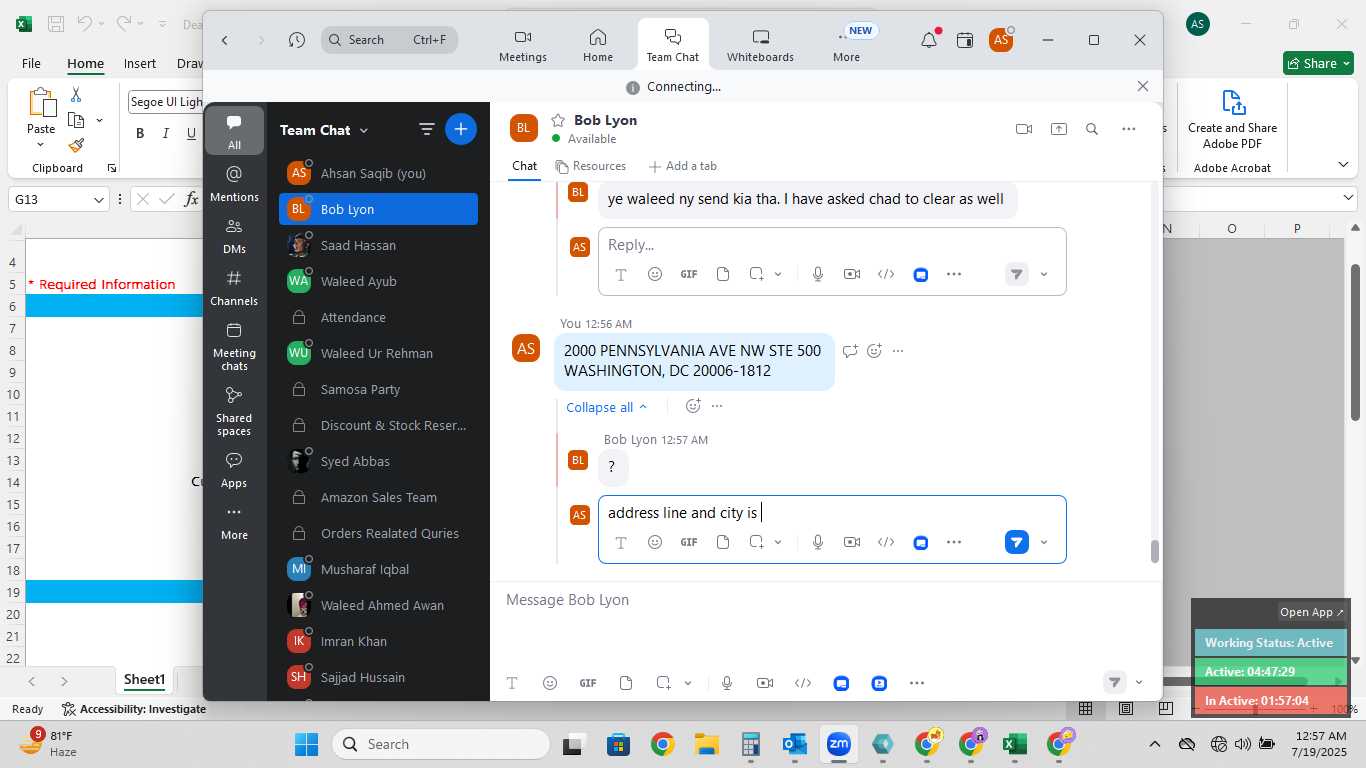Screen dimensions: 1366x768
Task: Open emoji picker in Message Bob Lyon composer
Action: [x=550, y=683]
